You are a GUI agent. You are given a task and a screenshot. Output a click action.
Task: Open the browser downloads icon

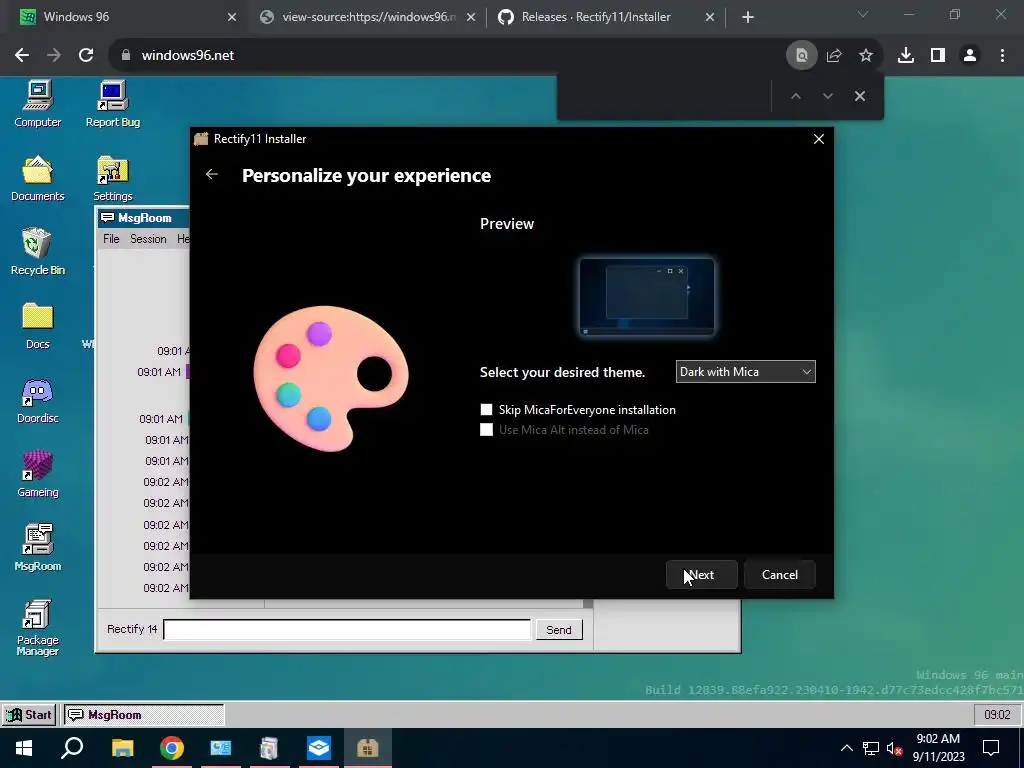tap(906, 56)
